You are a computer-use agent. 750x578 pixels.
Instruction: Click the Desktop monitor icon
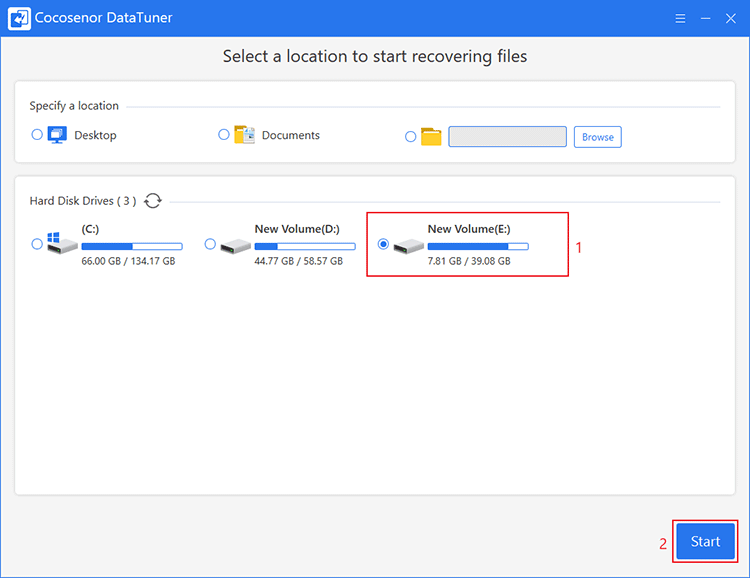point(57,135)
